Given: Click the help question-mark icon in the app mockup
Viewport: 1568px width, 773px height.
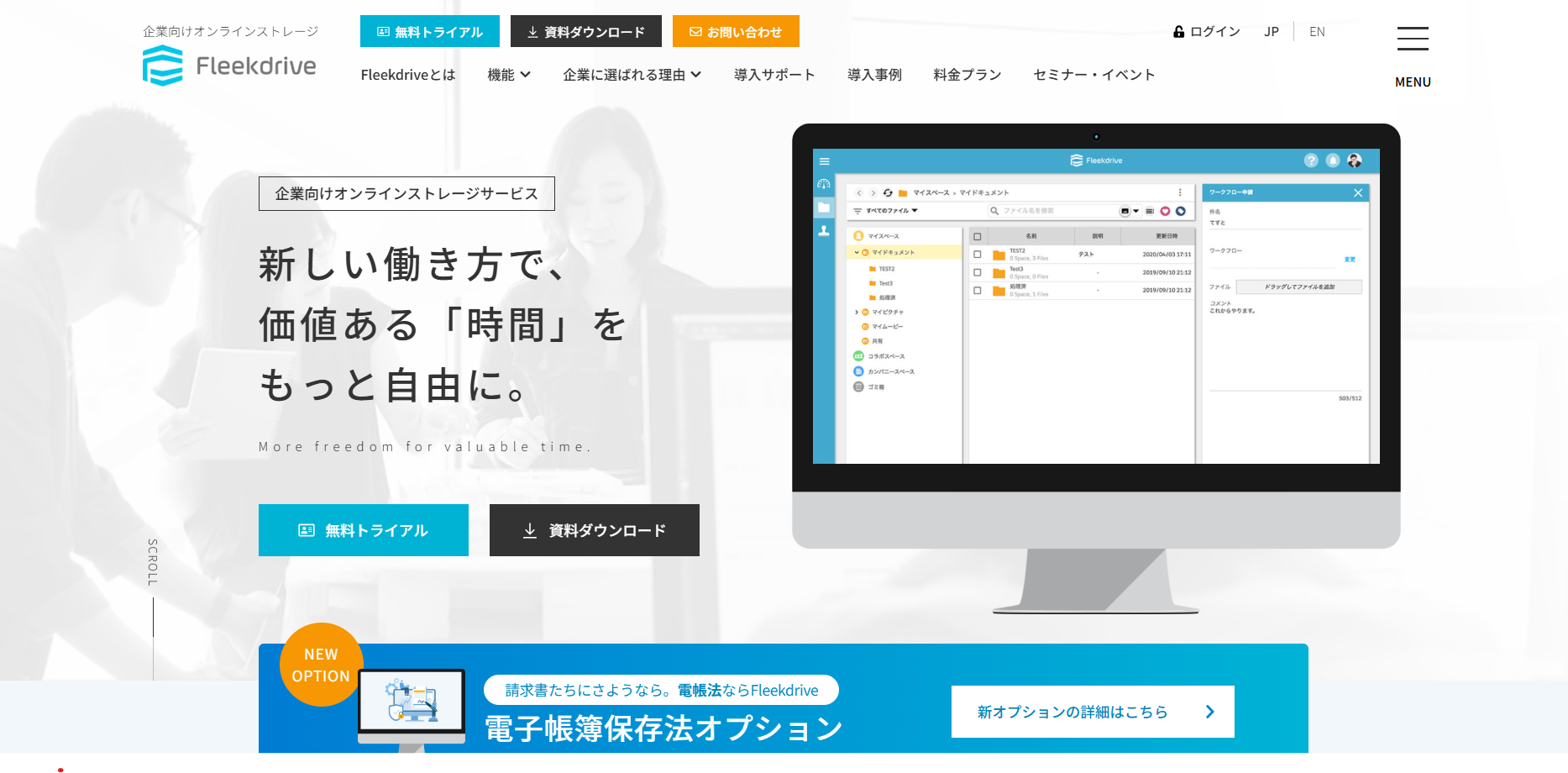Looking at the screenshot, I should [1310, 160].
